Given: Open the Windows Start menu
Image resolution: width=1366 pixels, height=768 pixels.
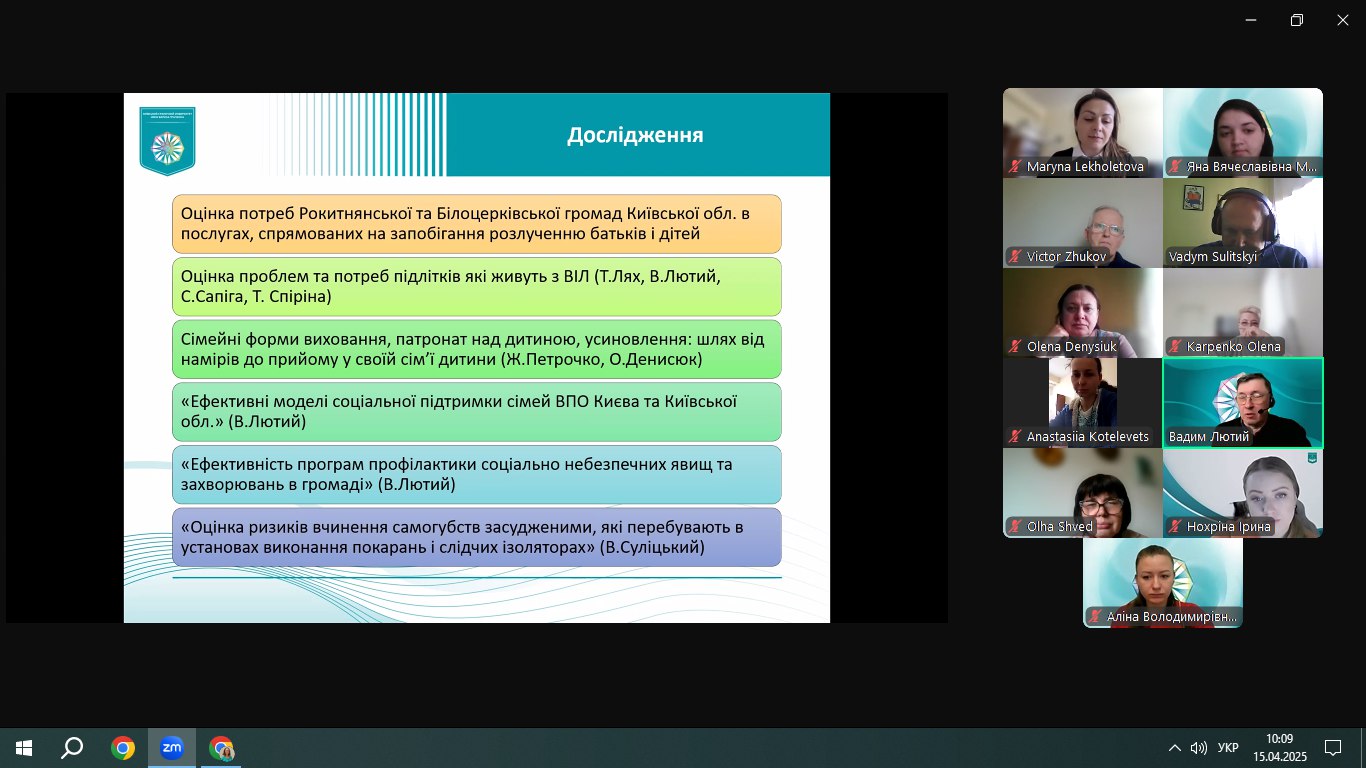Looking at the screenshot, I should pos(23,747).
